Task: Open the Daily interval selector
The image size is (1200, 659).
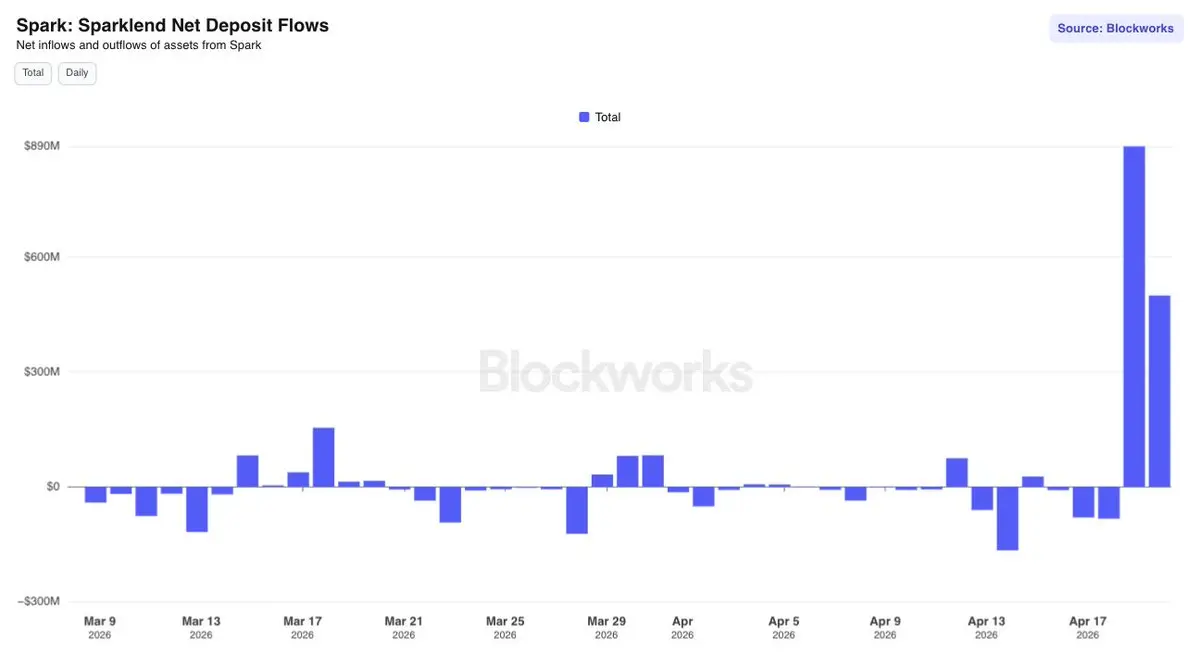Action: coord(77,73)
